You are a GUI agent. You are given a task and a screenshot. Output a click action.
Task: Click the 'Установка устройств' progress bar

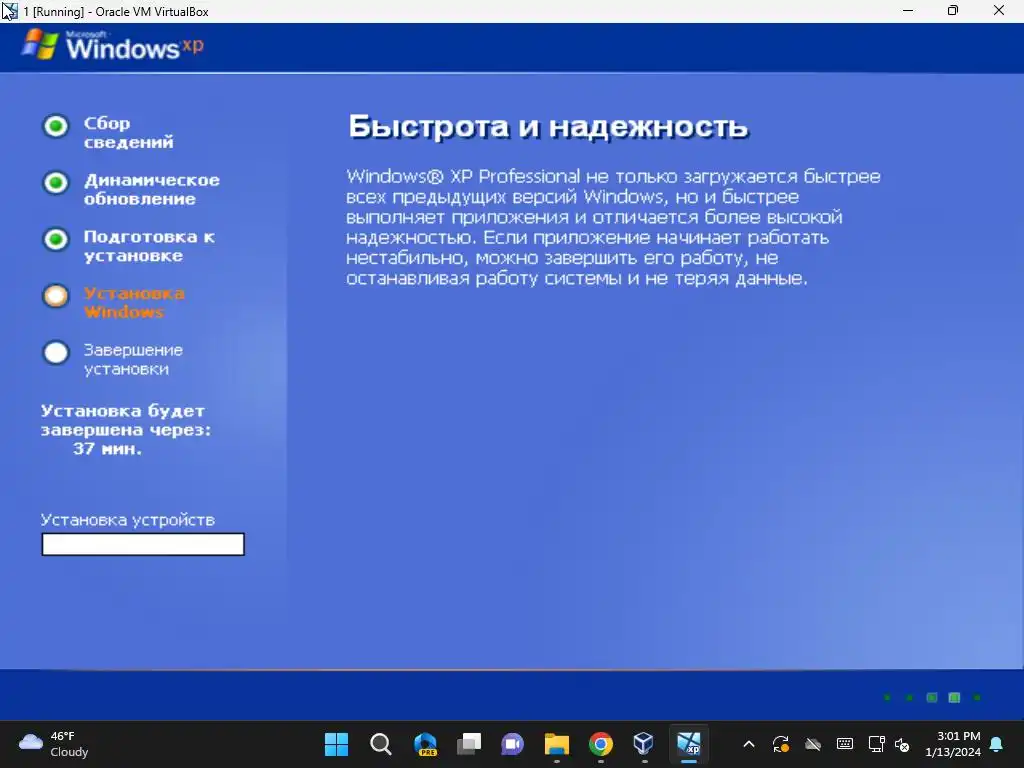tap(143, 544)
